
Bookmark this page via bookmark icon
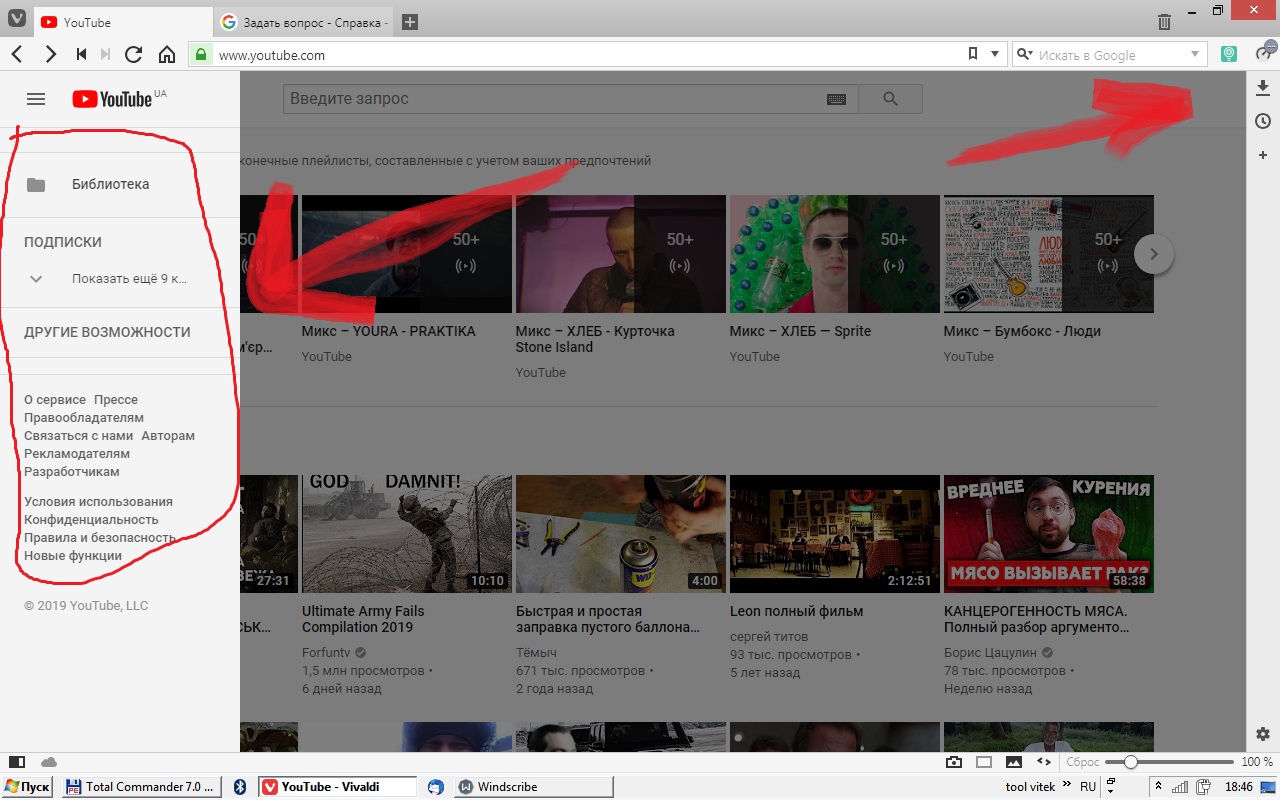click(973, 54)
